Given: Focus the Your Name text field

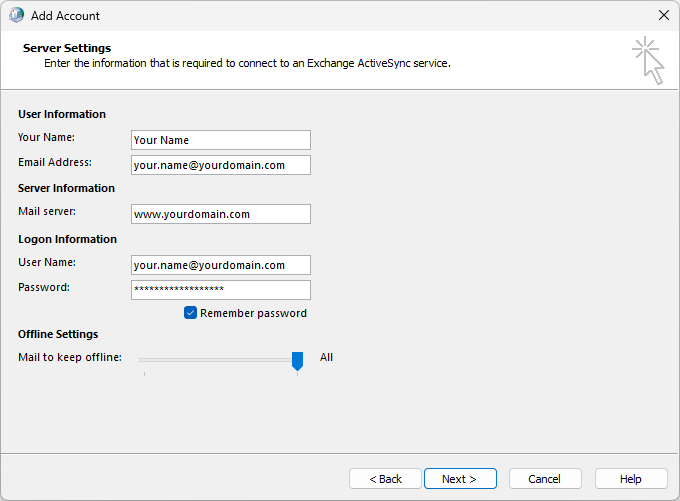Looking at the screenshot, I should [220, 140].
